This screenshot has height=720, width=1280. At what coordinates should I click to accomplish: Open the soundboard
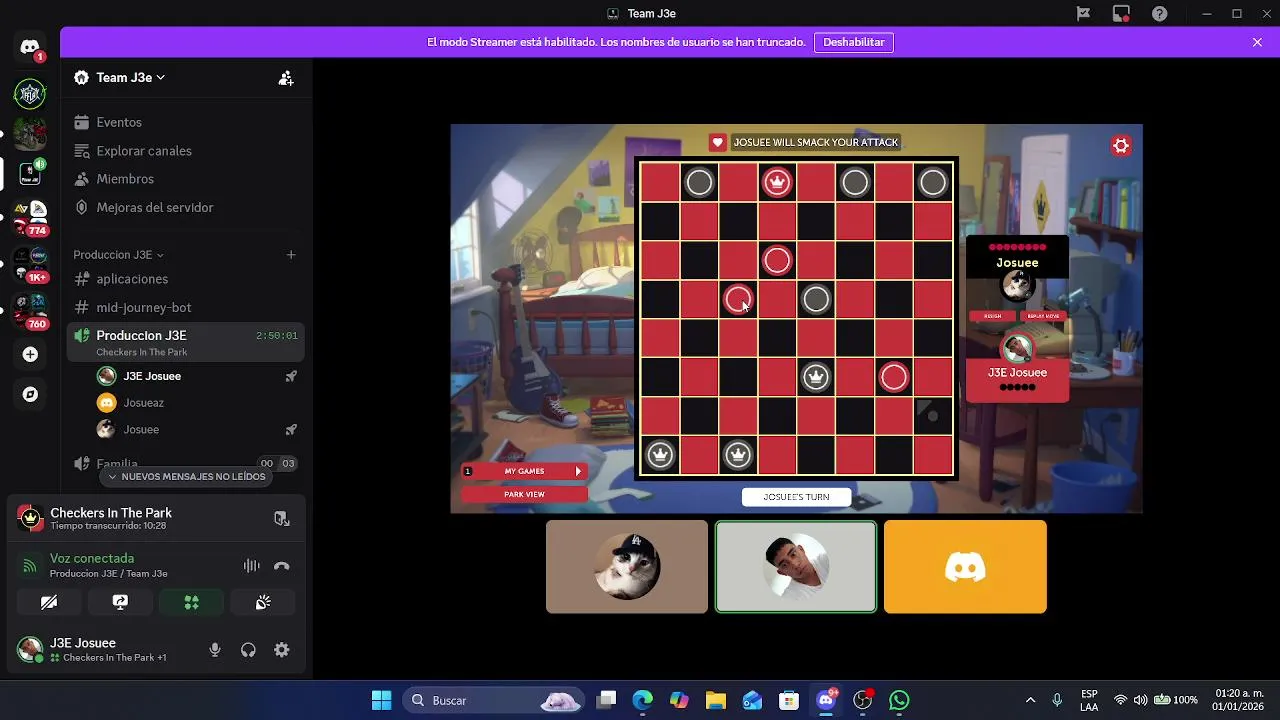263,602
